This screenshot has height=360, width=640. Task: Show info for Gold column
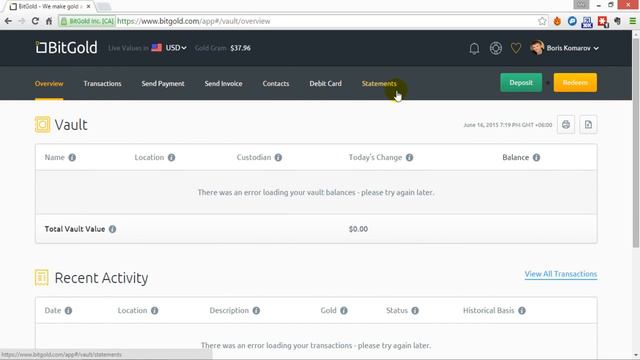coord(344,311)
